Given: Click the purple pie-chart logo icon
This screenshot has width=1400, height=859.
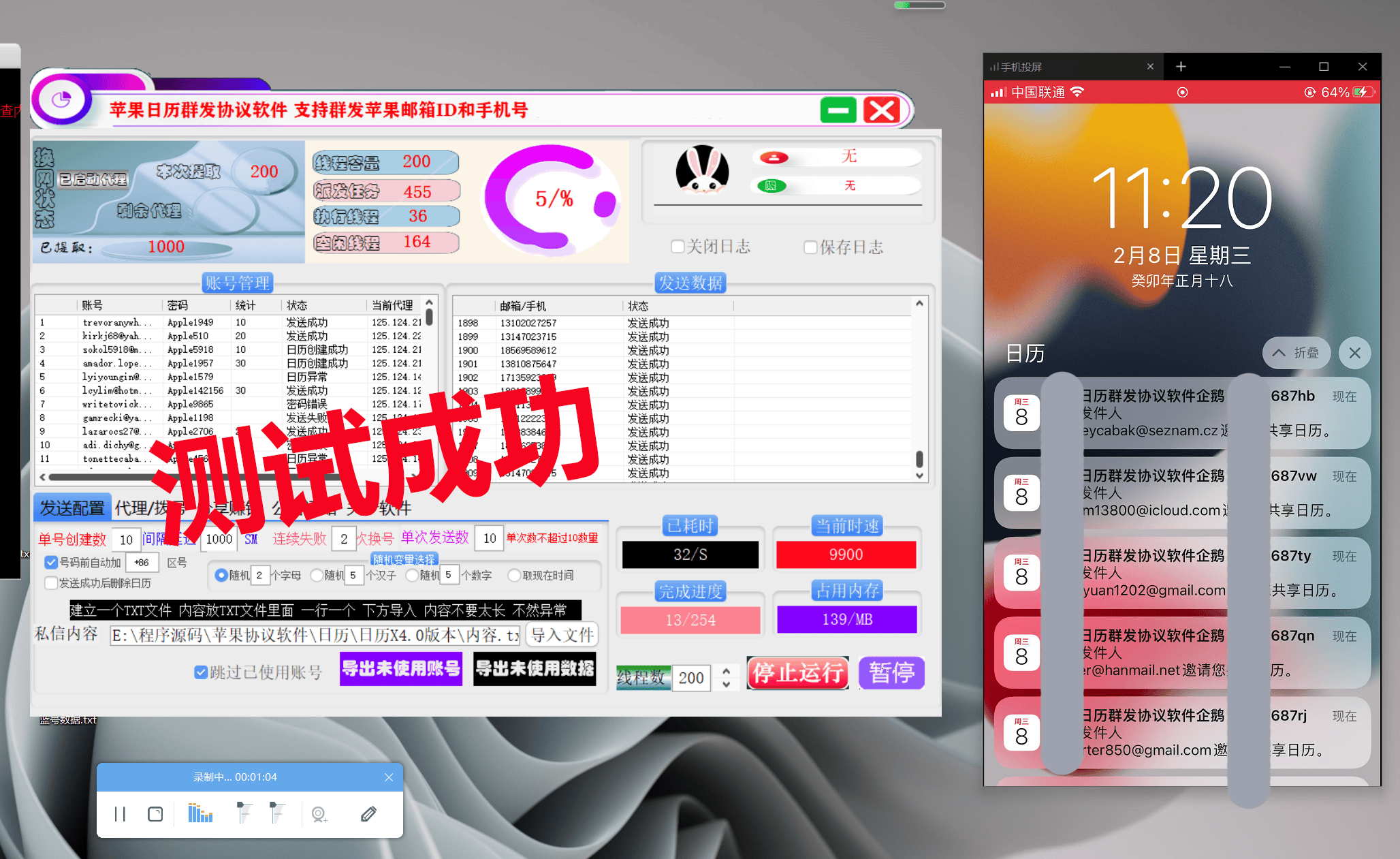Looking at the screenshot, I should coord(61,100).
